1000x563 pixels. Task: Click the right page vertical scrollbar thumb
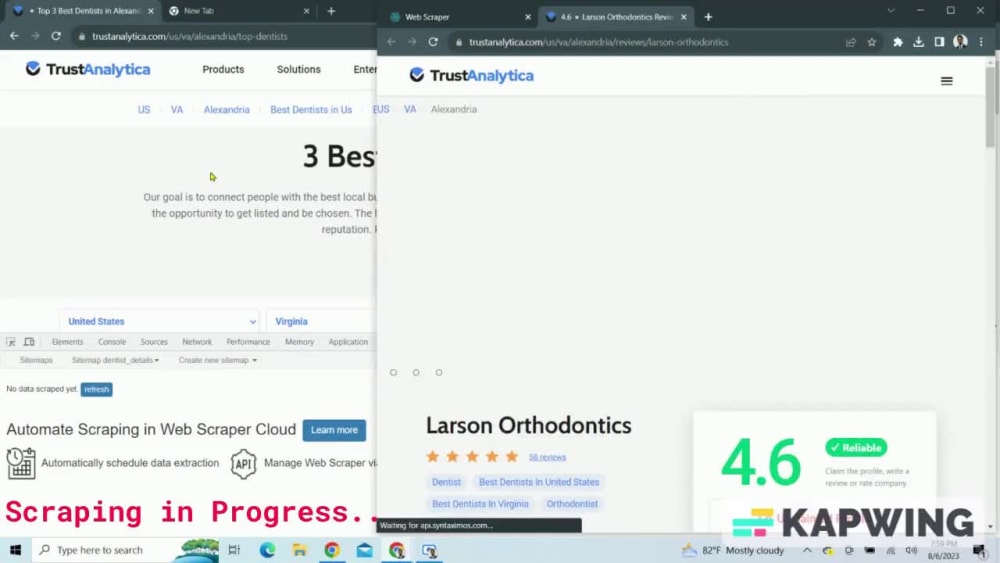(990, 105)
